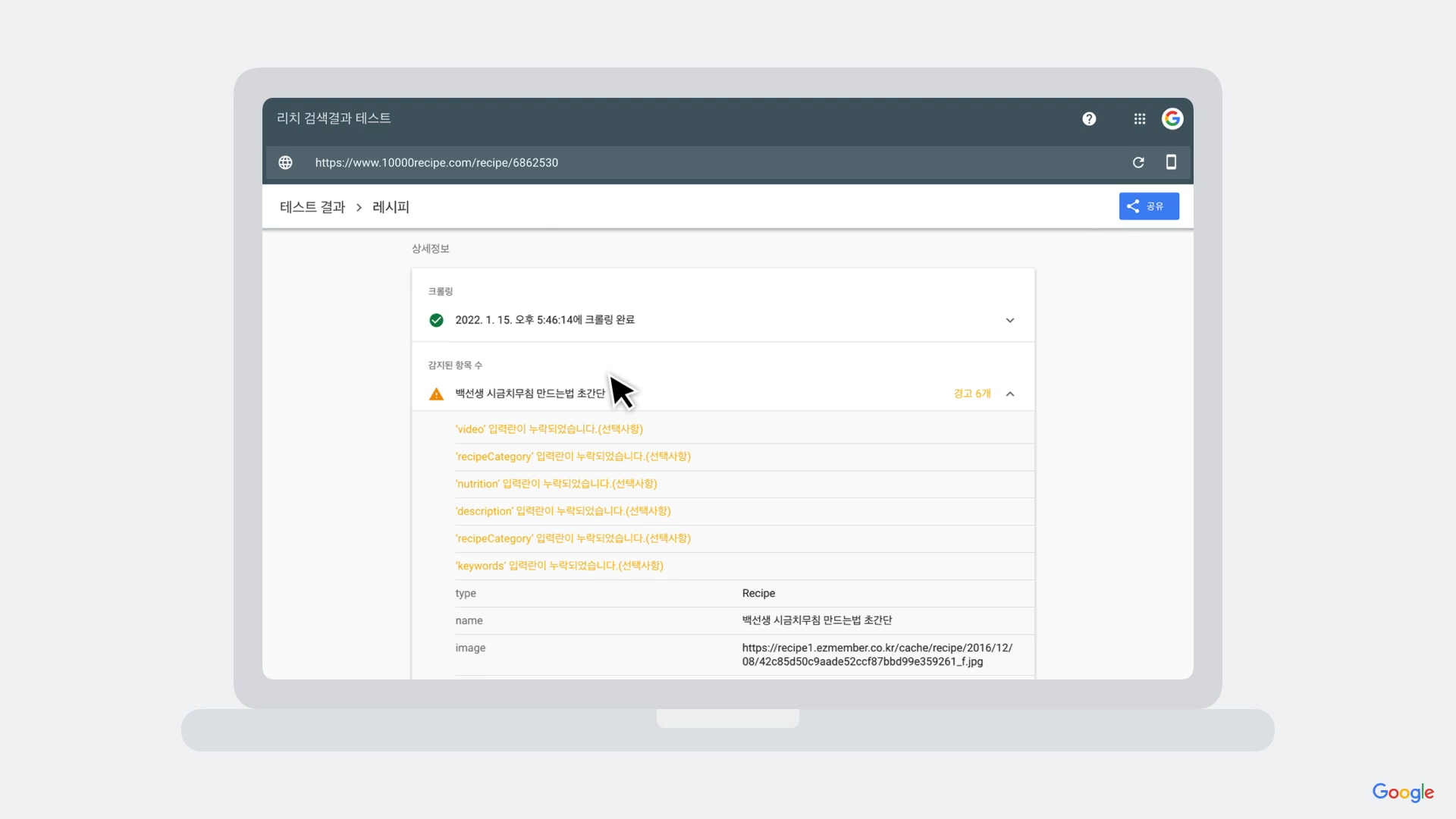The image size is (1456, 819).
Task: Click the 경고 6개 warning count
Action: pos(972,394)
